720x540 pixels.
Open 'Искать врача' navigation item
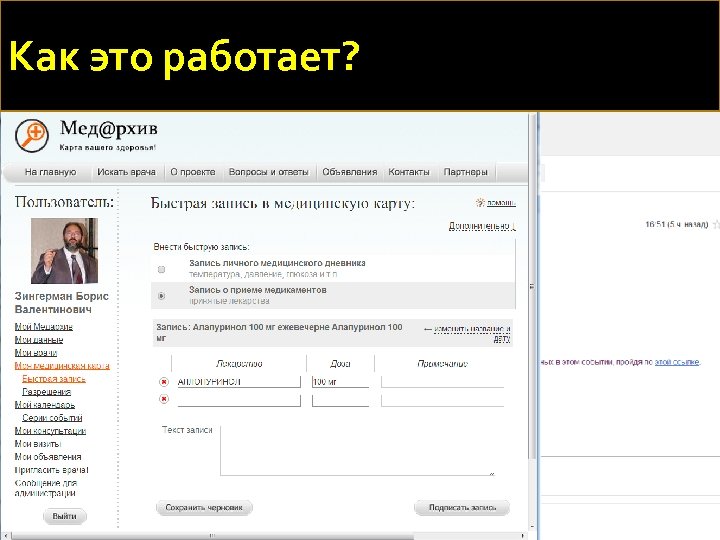coord(126,172)
